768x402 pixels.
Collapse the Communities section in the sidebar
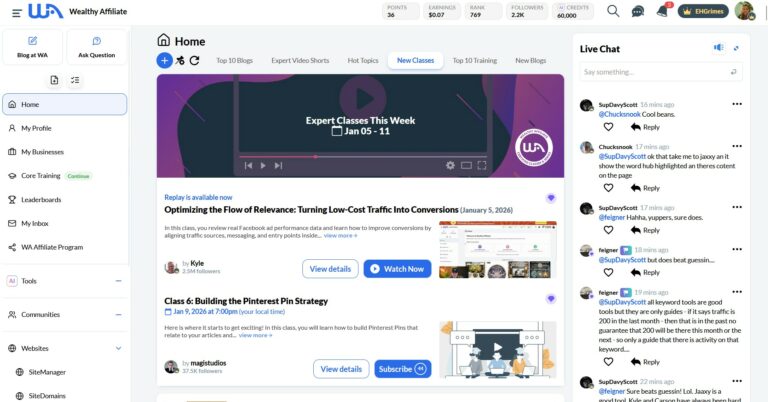pos(118,314)
